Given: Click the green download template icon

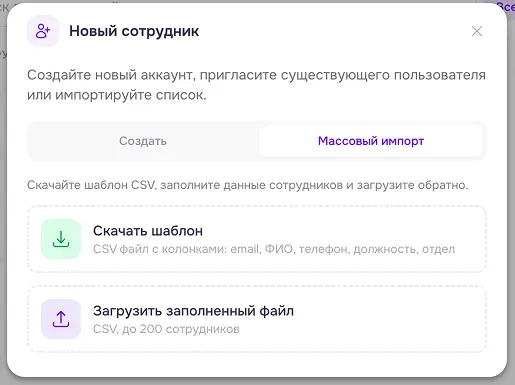Looking at the screenshot, I should [61, 239].
